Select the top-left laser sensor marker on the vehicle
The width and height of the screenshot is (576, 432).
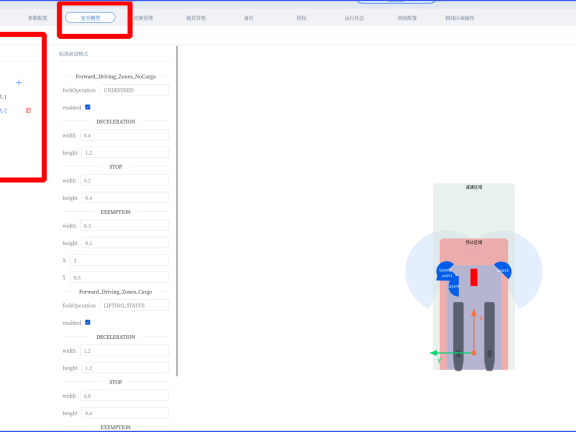445,271
